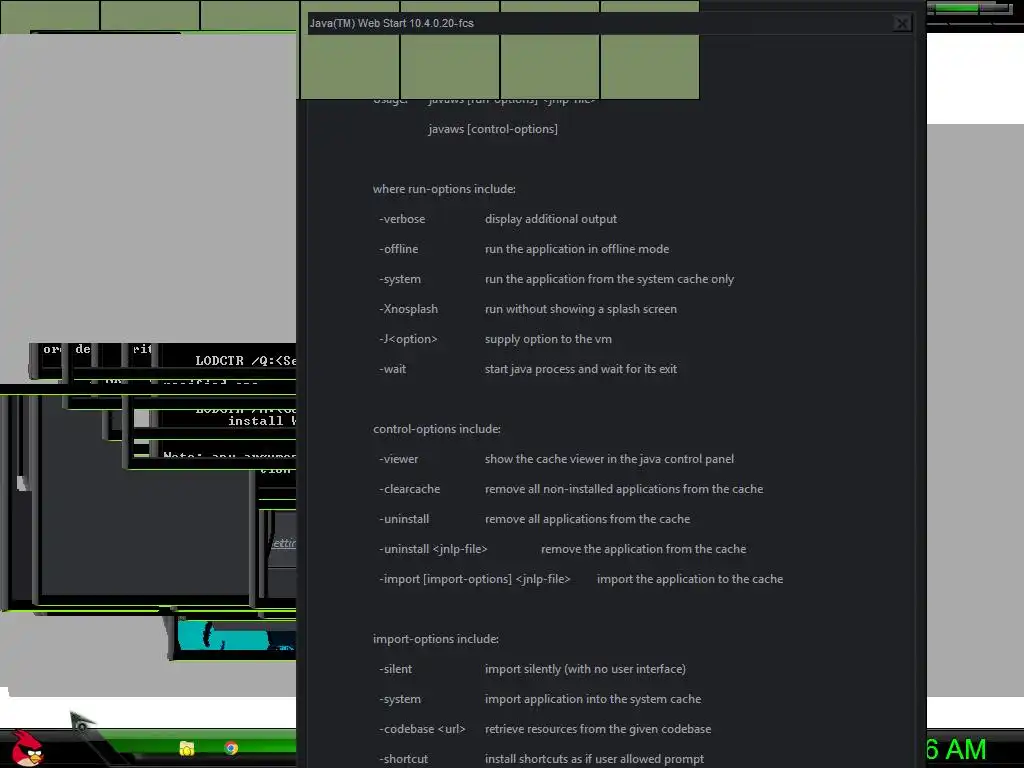Click the '-wait' option text

point(392,370)
